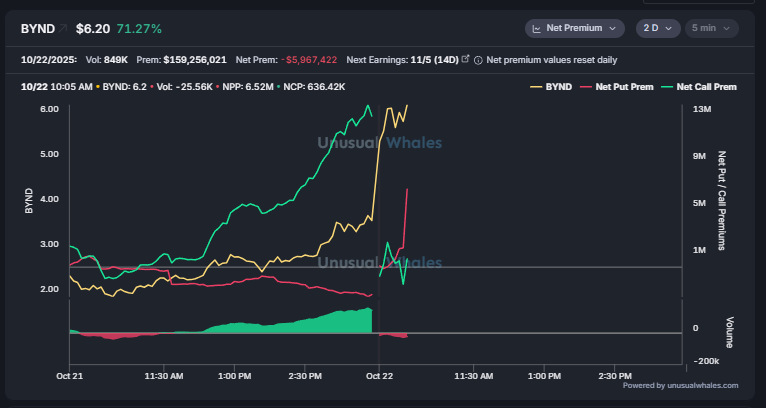Viewport: 766px width, 408px height.
Task: Hide the Net Put Prem series label
Action: (x=623, y=87)
